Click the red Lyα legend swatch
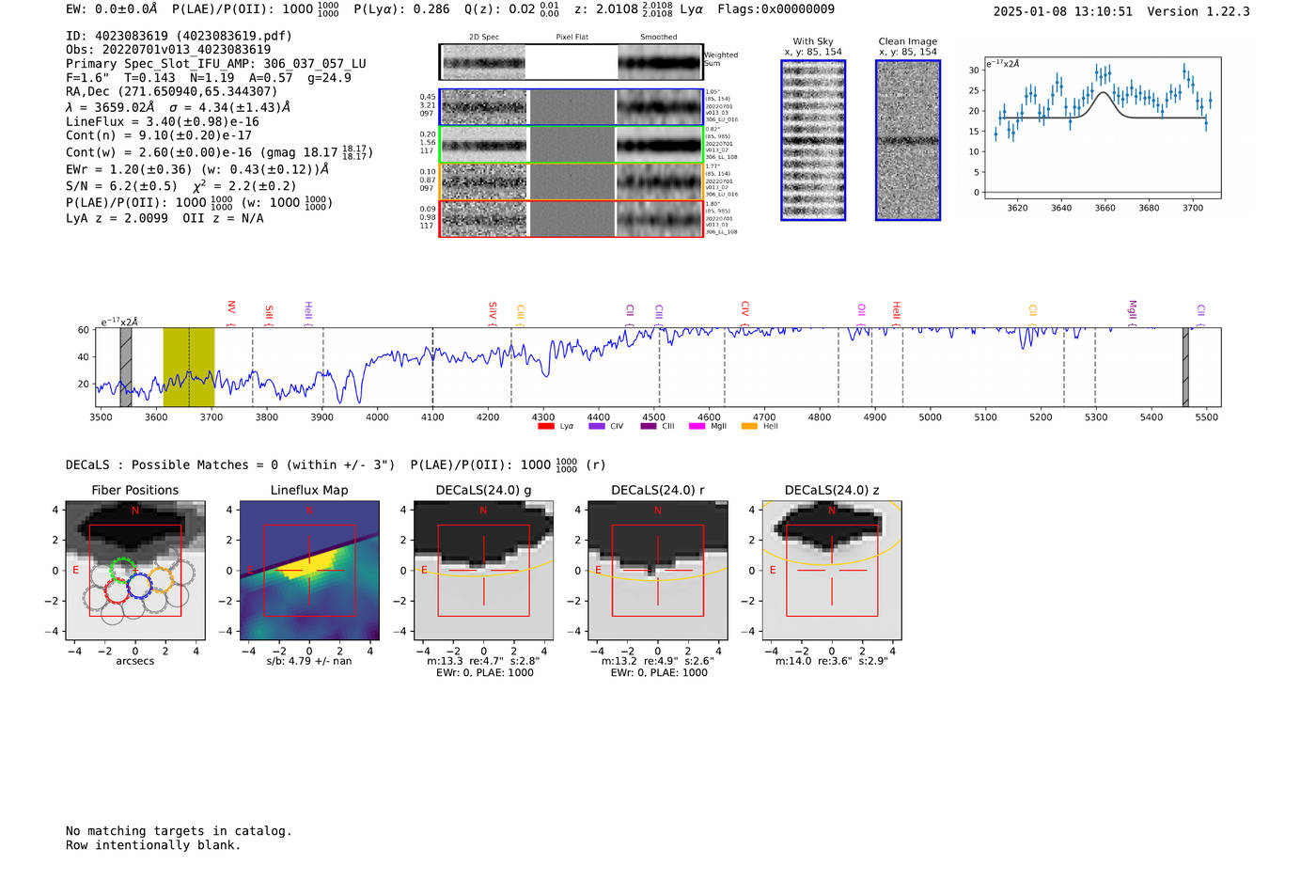This screenshot has width=1316, height=896. [x=545, y=426]
